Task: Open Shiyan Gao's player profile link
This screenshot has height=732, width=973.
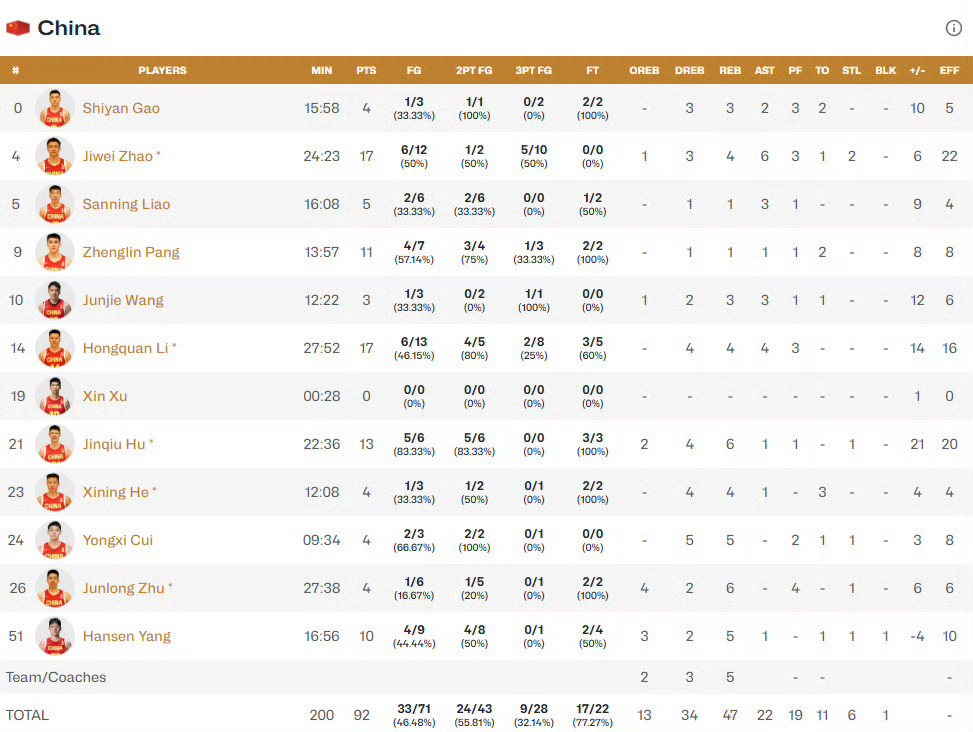Action: [x=121, y=108]
